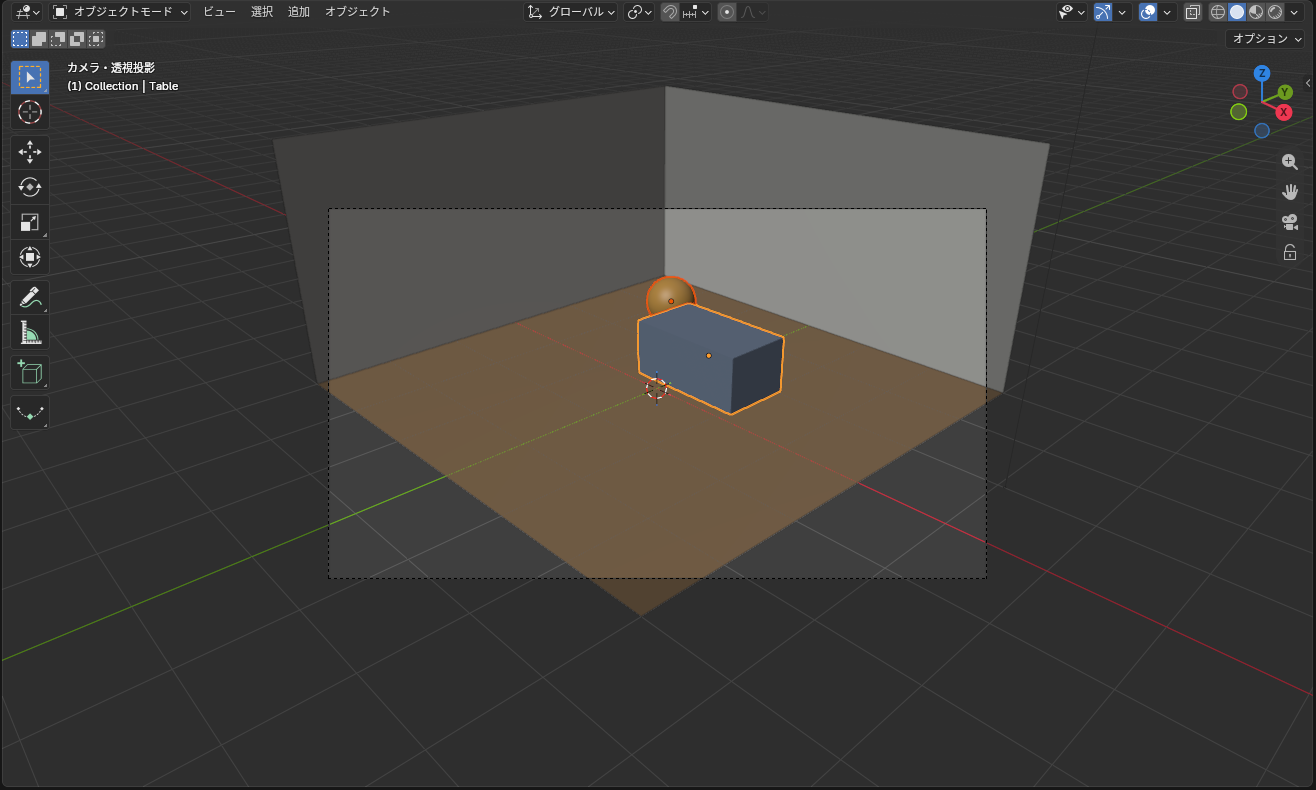Switch to wireframe viewport shading
The height and width of the screenshot is (790, 1316).
(1218, 12)
